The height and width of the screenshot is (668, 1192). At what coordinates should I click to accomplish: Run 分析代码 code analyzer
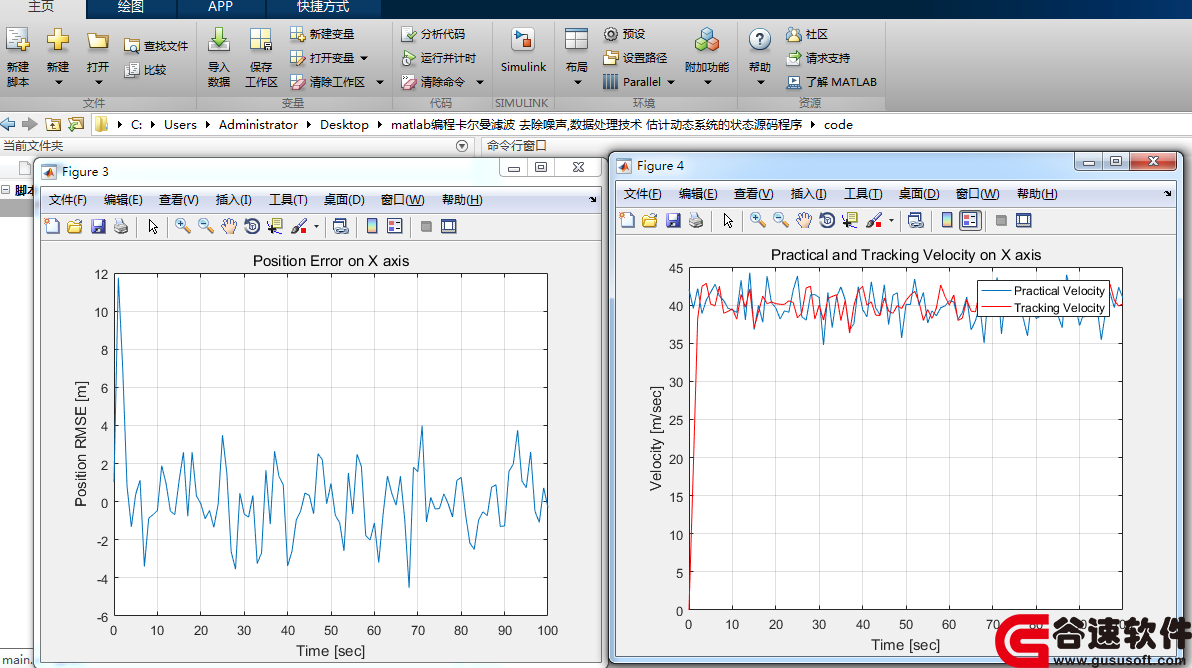[x=433, y=34]
